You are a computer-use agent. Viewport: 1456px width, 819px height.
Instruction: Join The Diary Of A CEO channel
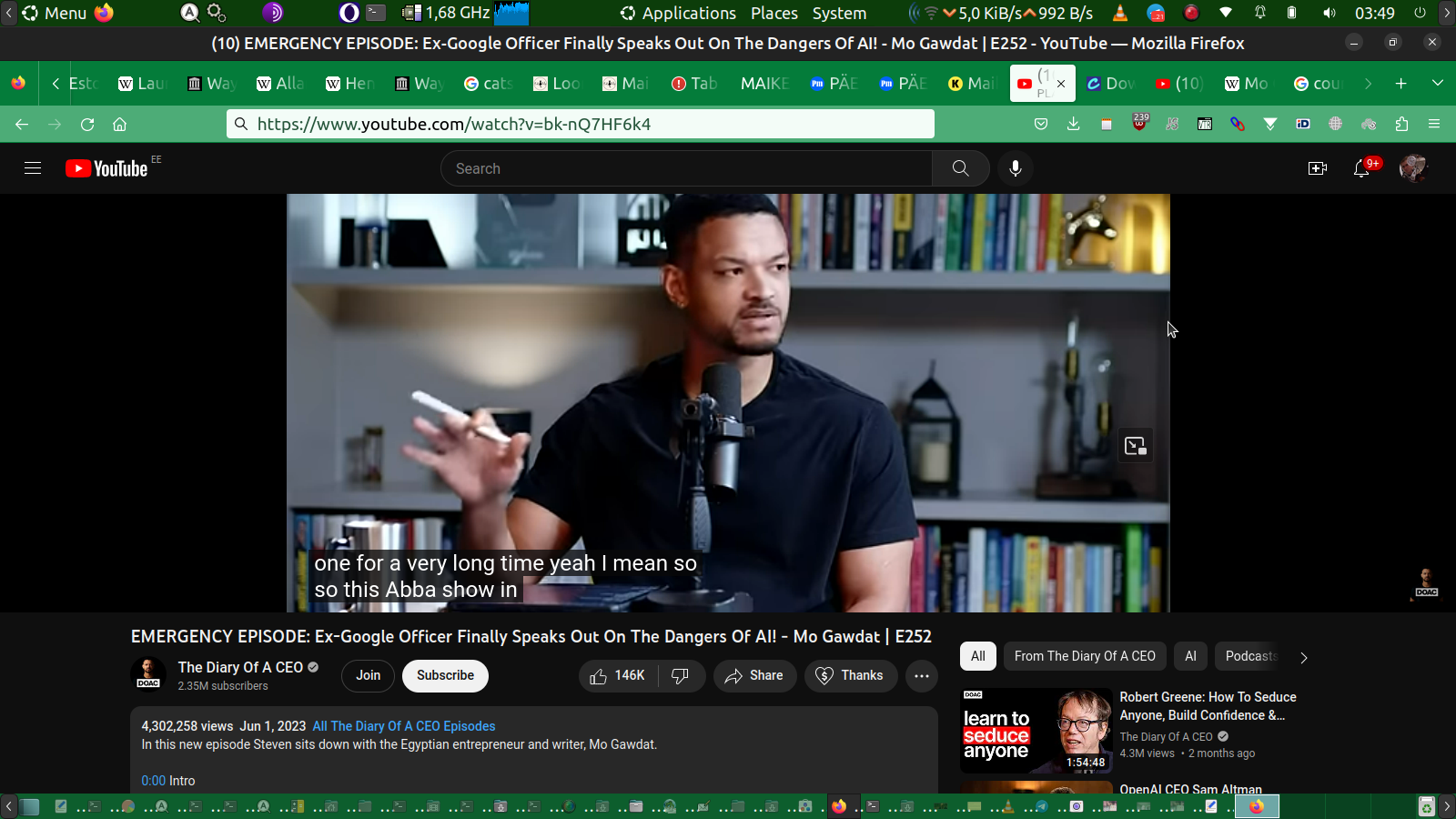[x=369, y=675]
